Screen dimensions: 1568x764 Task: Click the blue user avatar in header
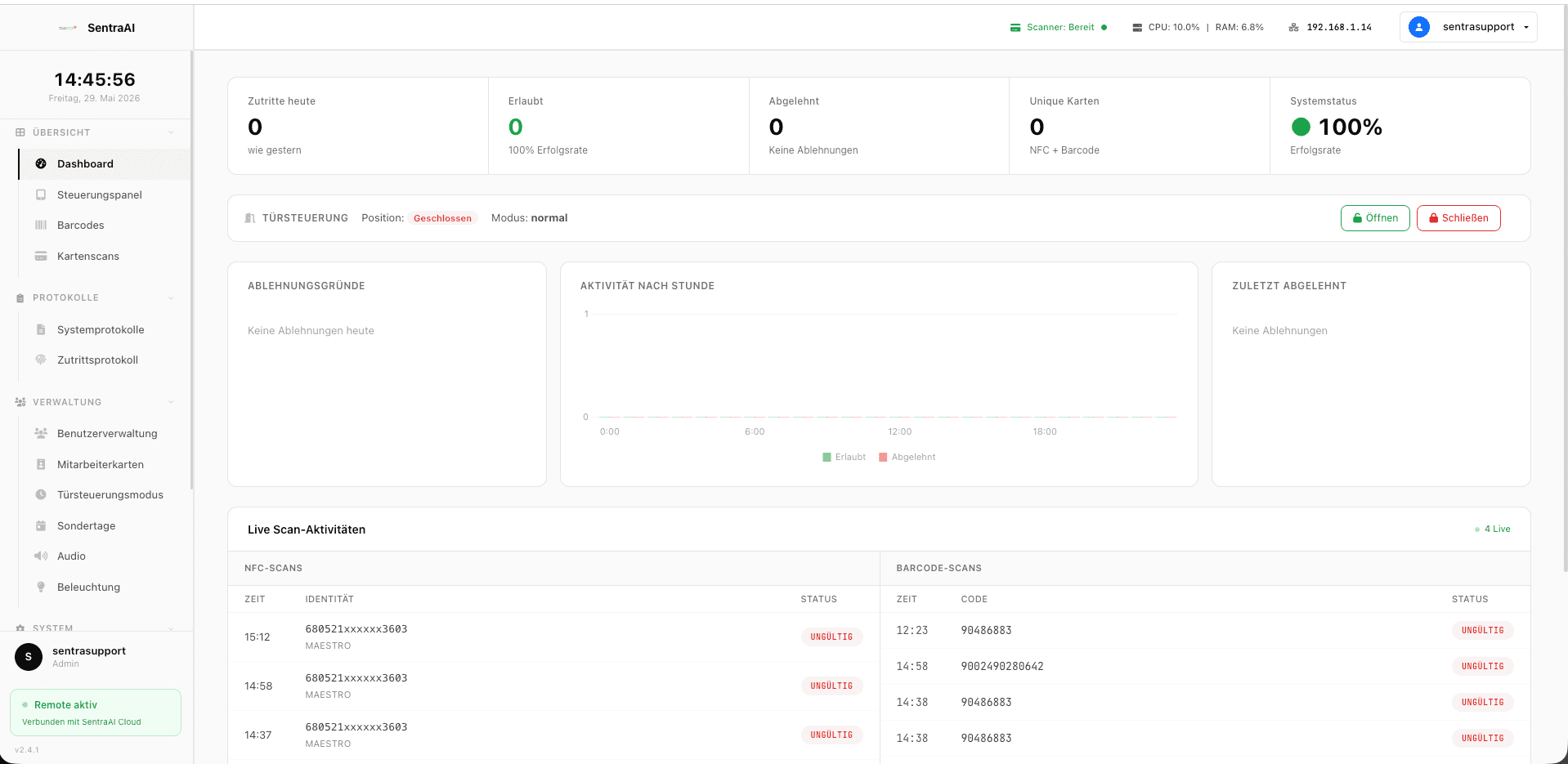click(x=1419, y=27)
